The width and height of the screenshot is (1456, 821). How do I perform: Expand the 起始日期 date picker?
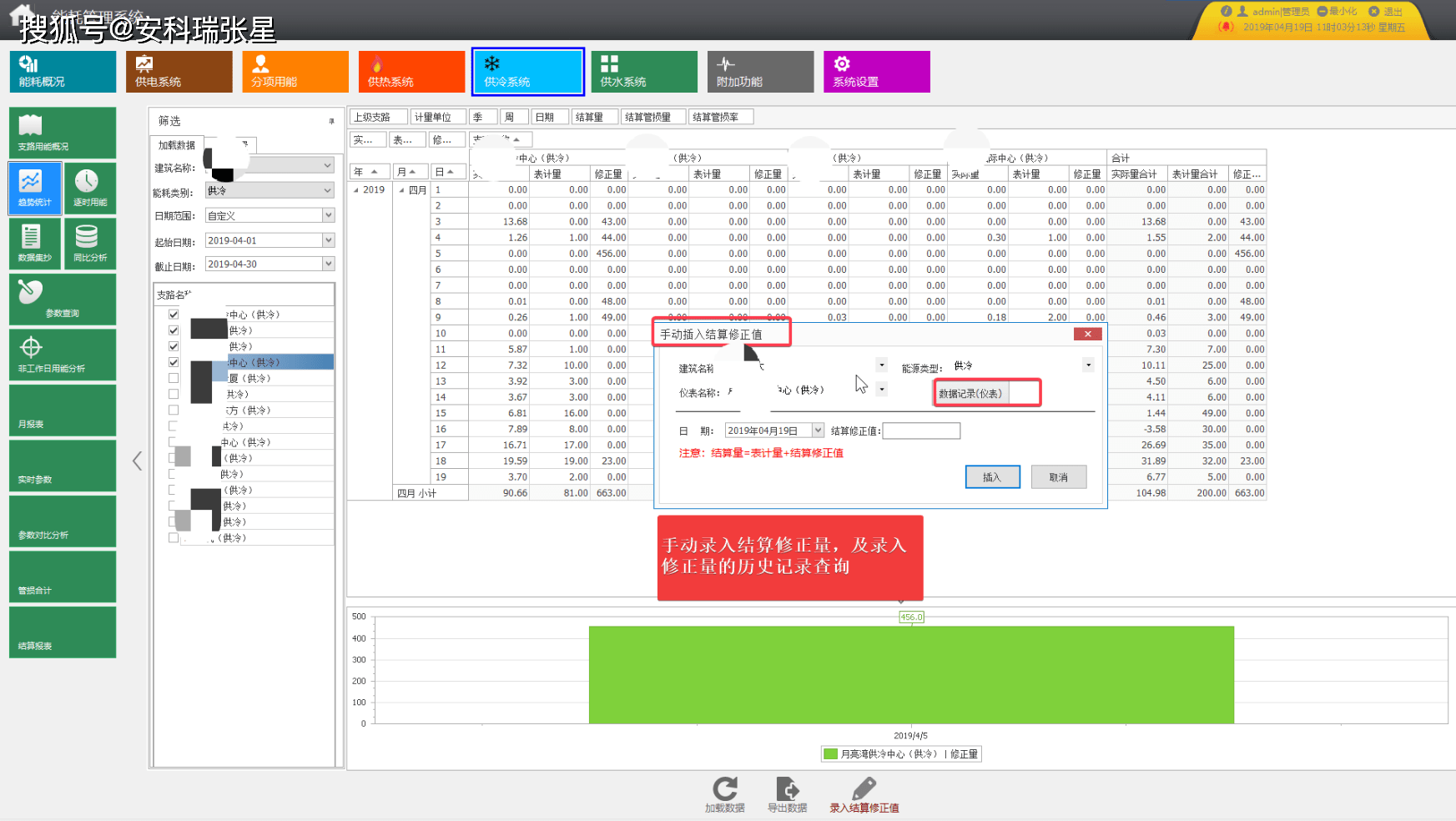tap(328, 240)
